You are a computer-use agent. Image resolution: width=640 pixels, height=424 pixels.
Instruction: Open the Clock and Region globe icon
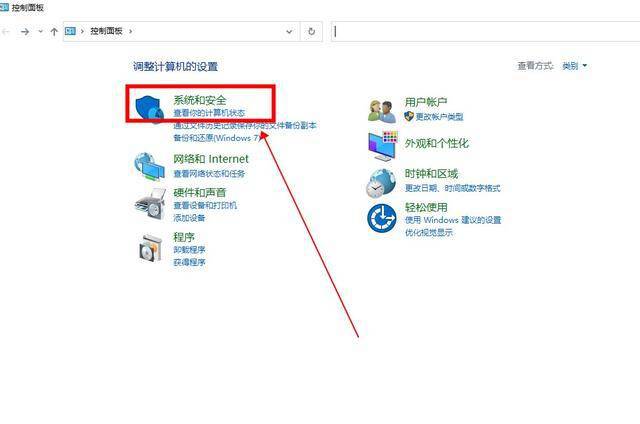coord(381,183)
